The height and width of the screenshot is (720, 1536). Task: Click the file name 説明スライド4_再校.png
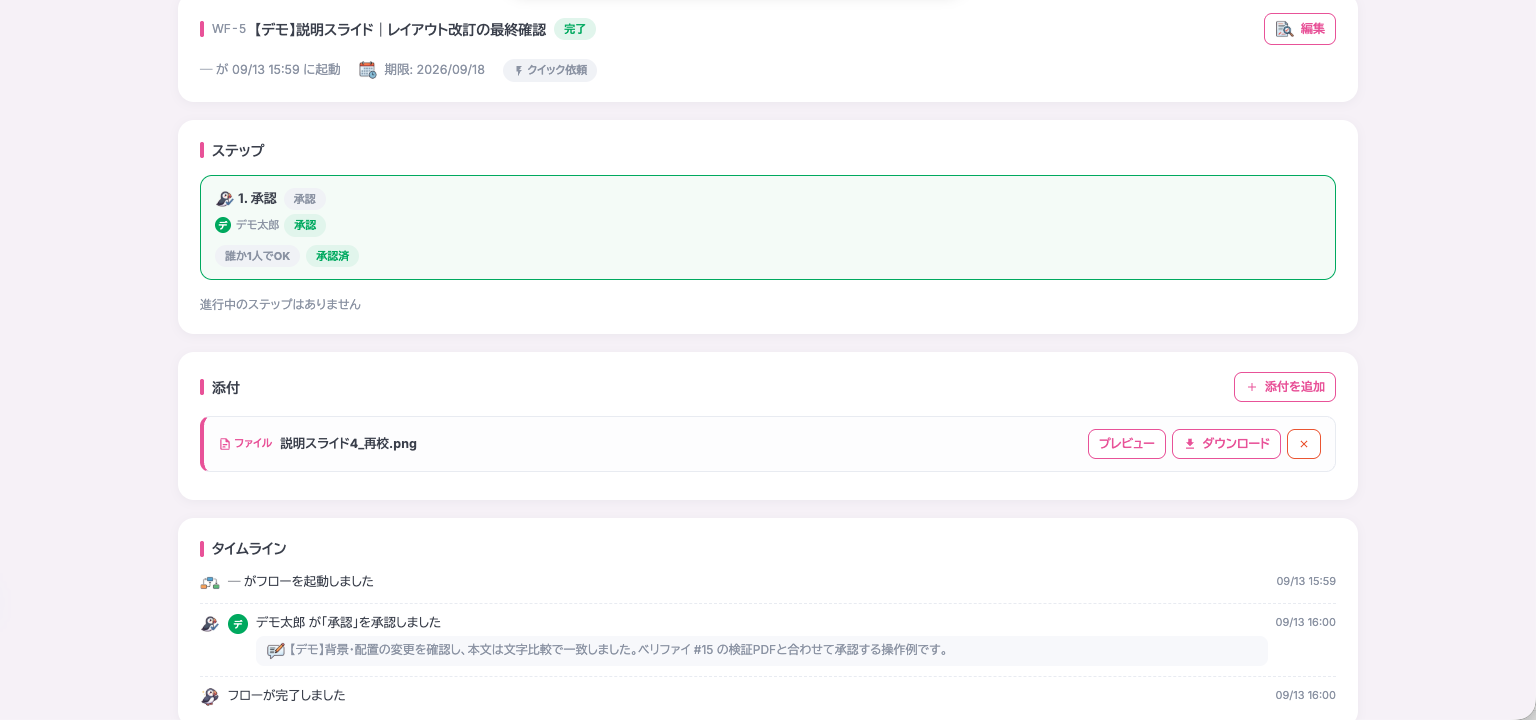point(349,444)
